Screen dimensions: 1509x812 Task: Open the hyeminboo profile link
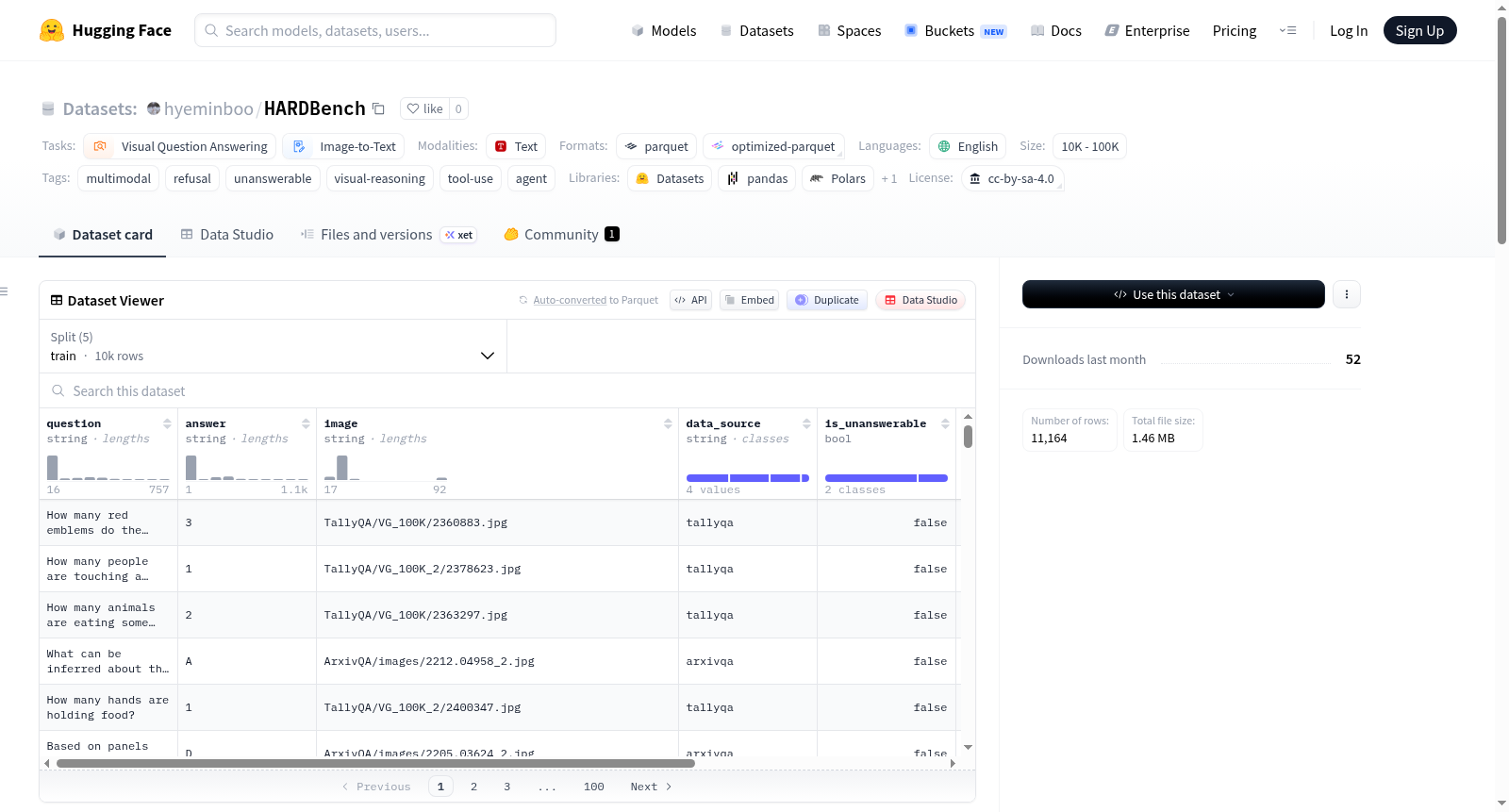tap(208, 108)
